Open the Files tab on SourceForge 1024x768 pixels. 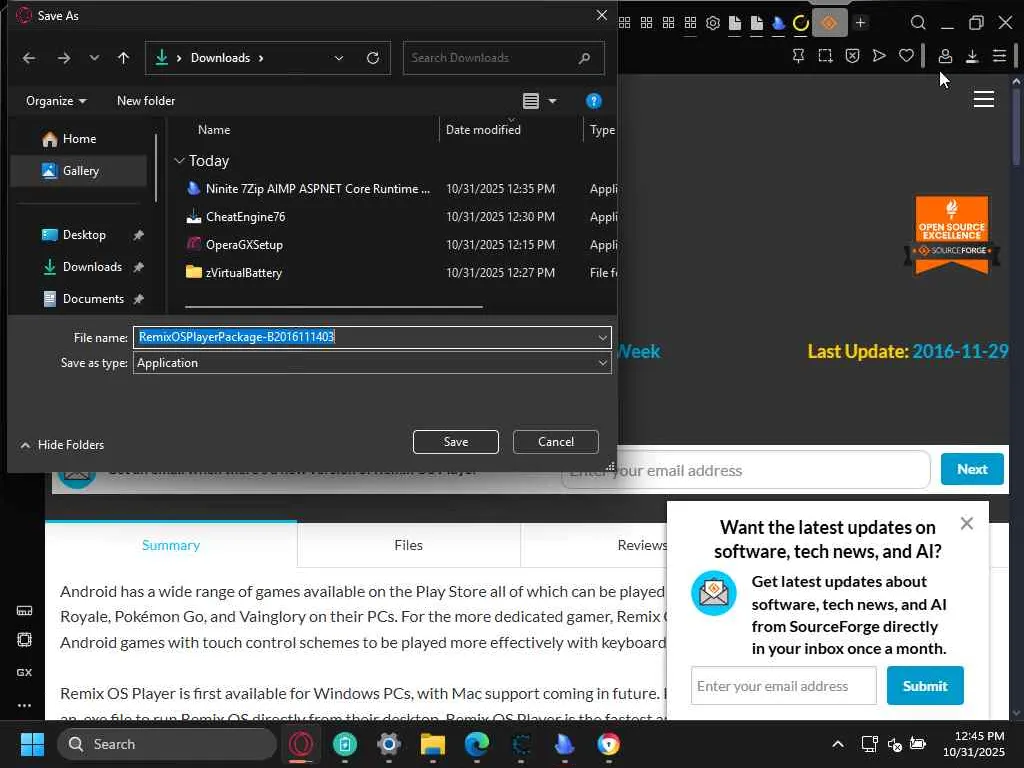click(408, 545)
